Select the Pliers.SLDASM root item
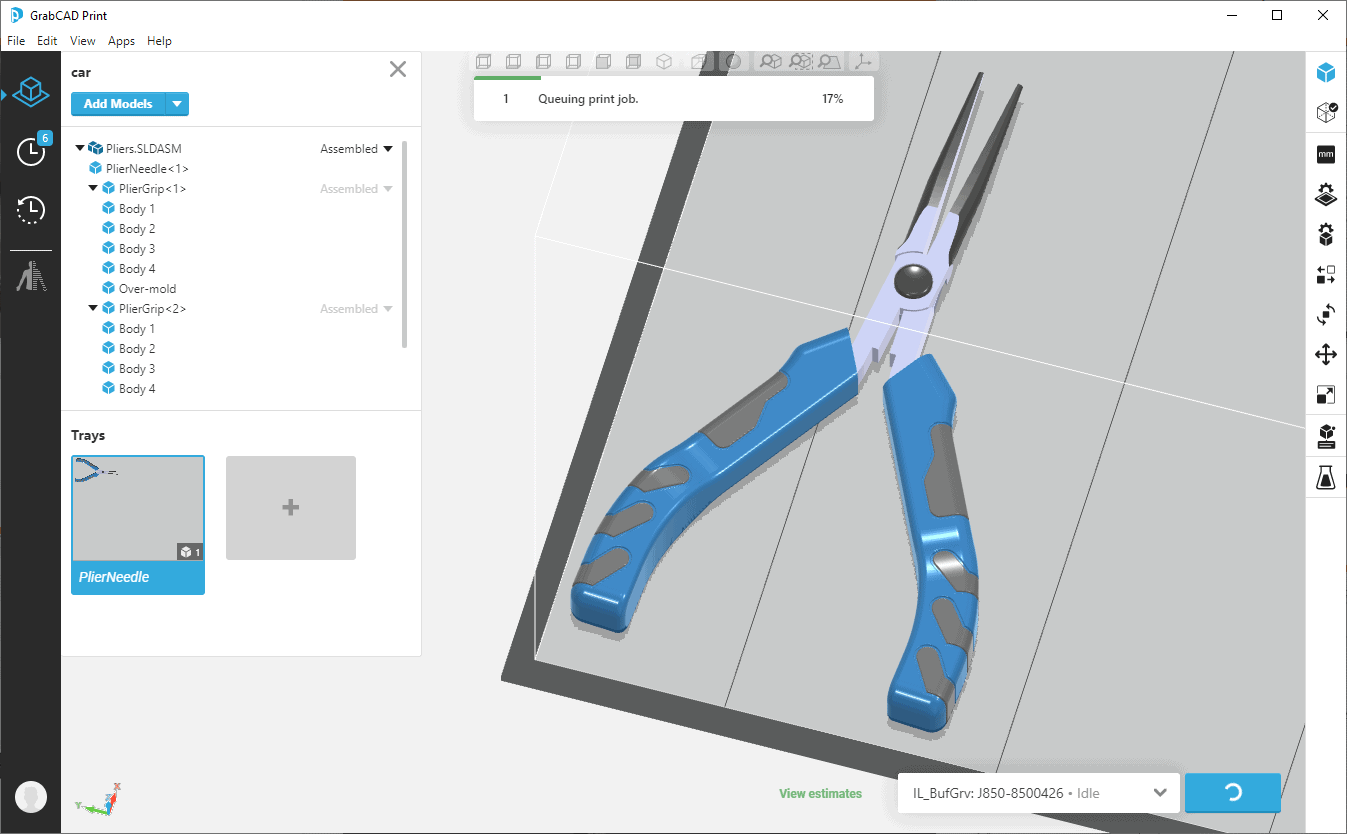Viewport: 1347px width, 834px height. coord(144,149)
